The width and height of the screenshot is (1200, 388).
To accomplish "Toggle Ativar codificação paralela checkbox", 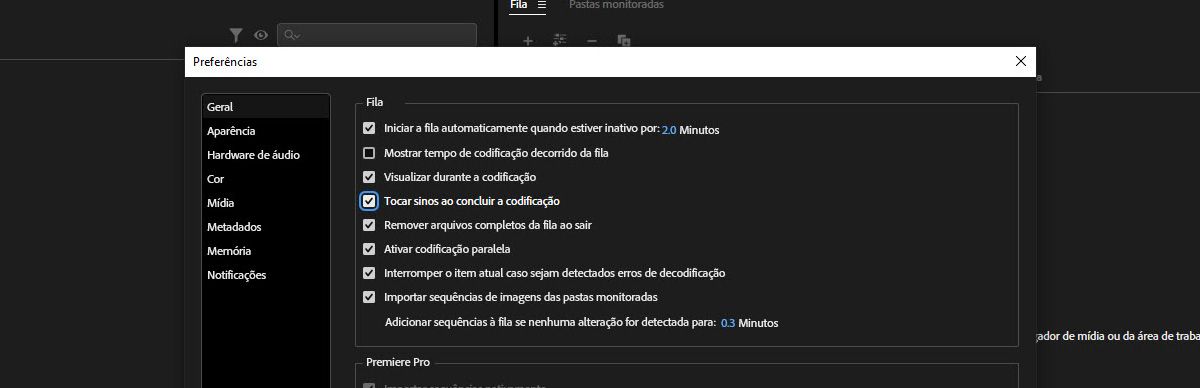I will (x=369, y=249).
